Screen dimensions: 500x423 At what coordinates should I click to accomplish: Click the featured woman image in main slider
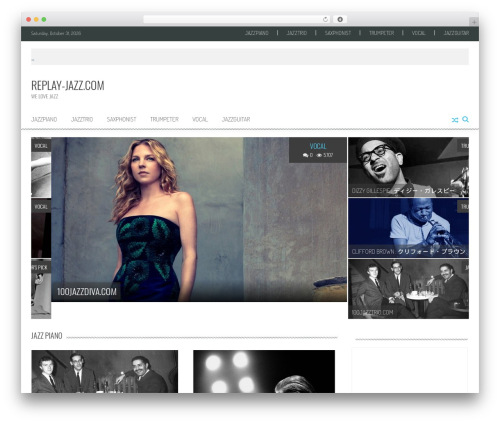click(x=199, y=219)
